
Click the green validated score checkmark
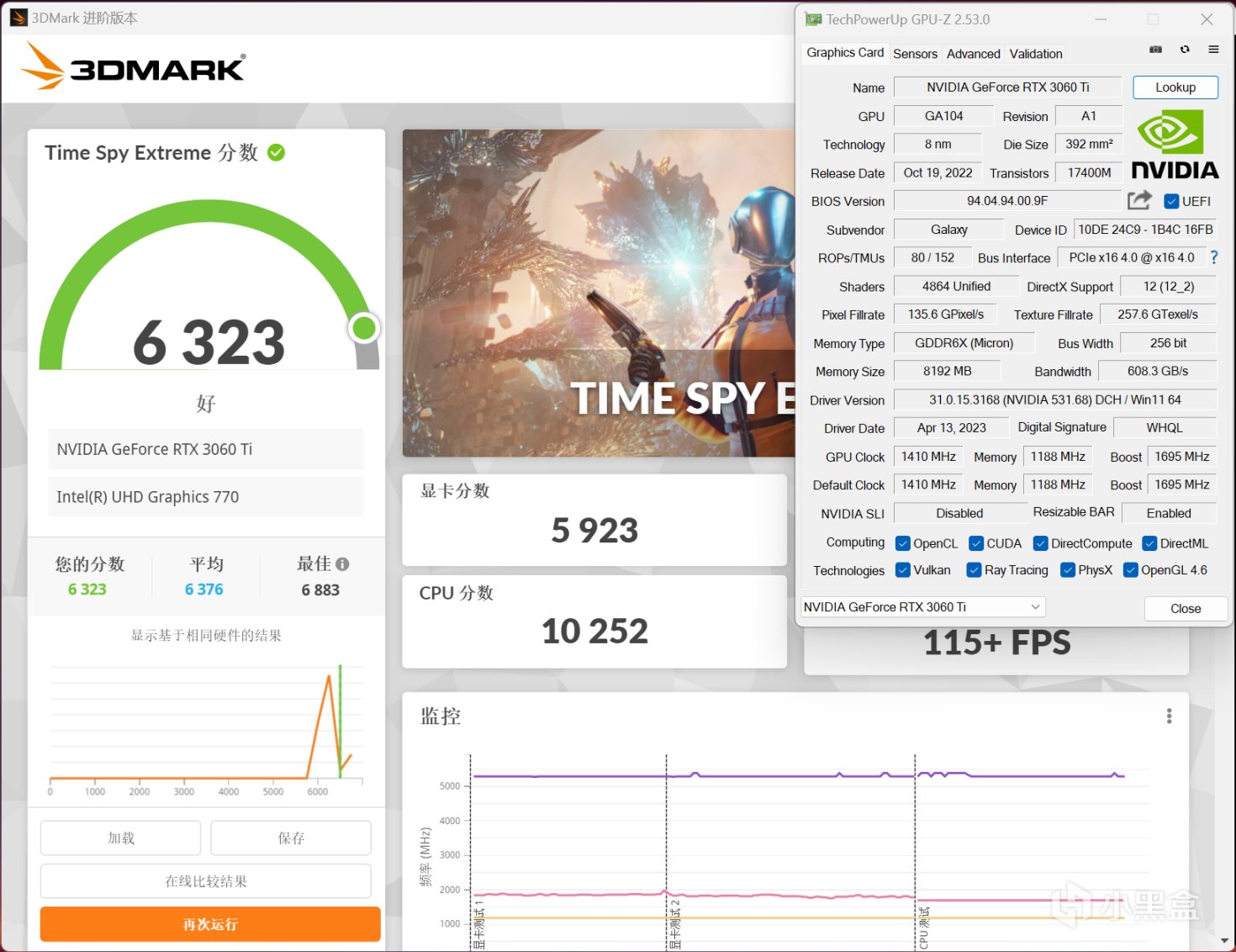(x=276, y=152)
